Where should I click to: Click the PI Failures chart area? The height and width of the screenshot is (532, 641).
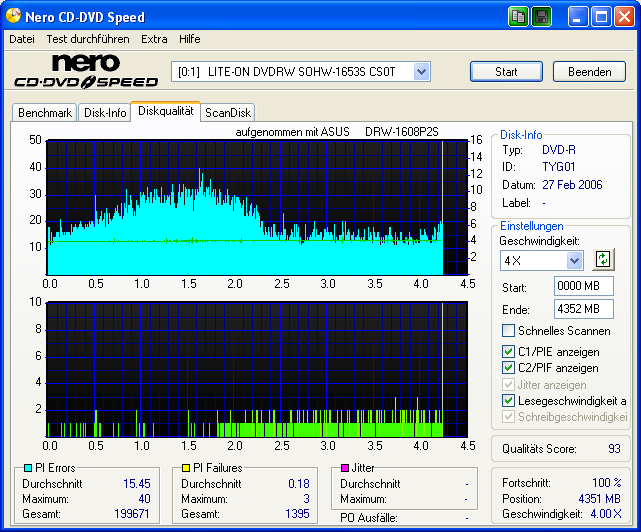[257, 370]
